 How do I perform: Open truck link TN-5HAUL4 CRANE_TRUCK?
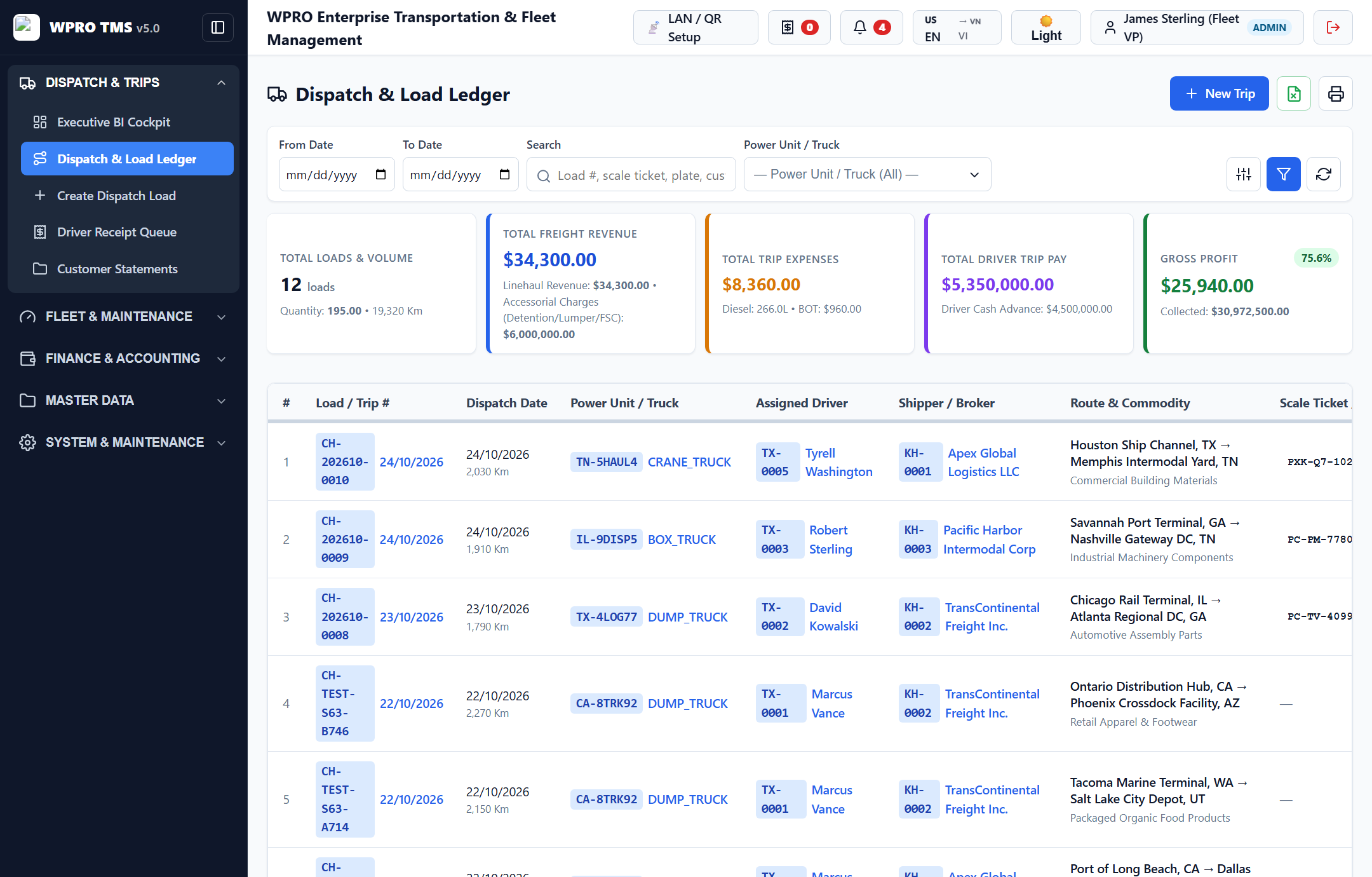coord(650,462)
